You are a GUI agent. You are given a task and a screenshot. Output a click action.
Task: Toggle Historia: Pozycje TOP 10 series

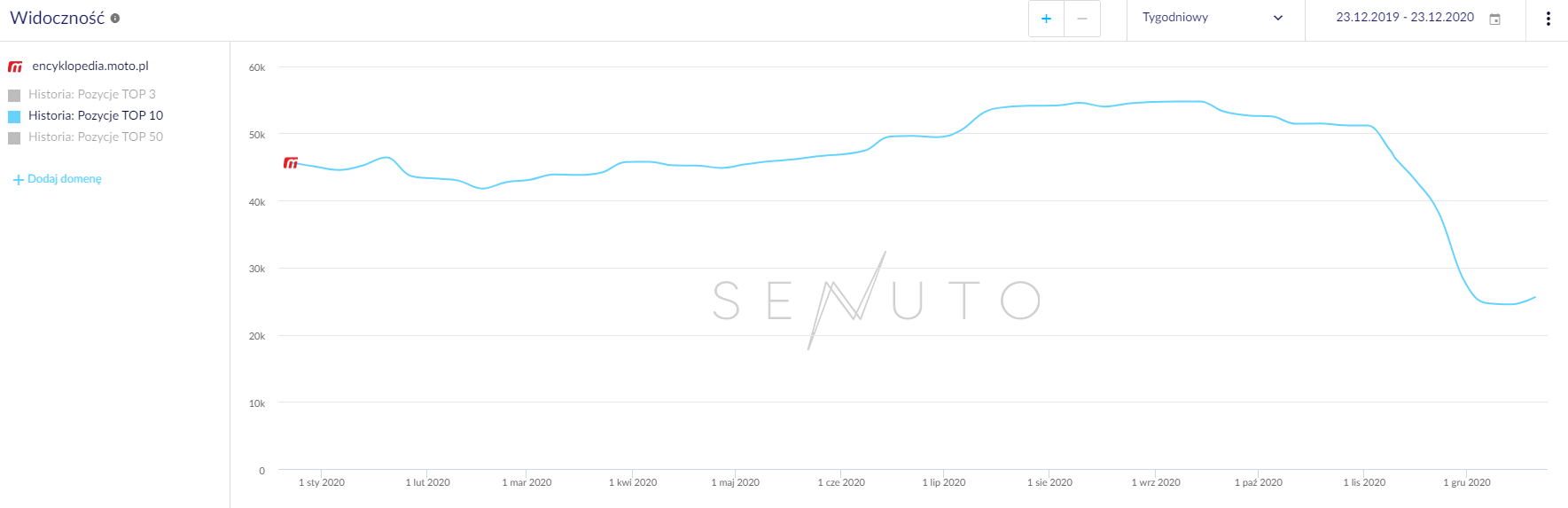(14, 116)
